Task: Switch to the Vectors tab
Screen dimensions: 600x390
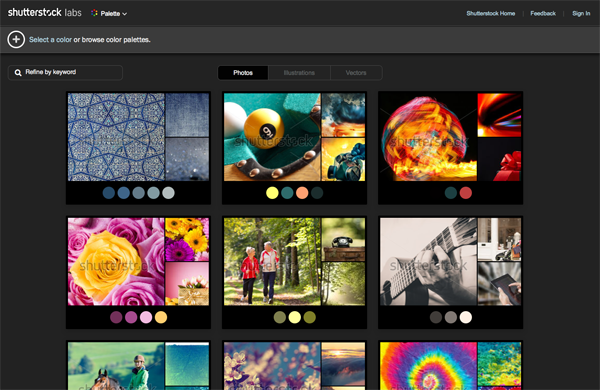Action: 356,73
